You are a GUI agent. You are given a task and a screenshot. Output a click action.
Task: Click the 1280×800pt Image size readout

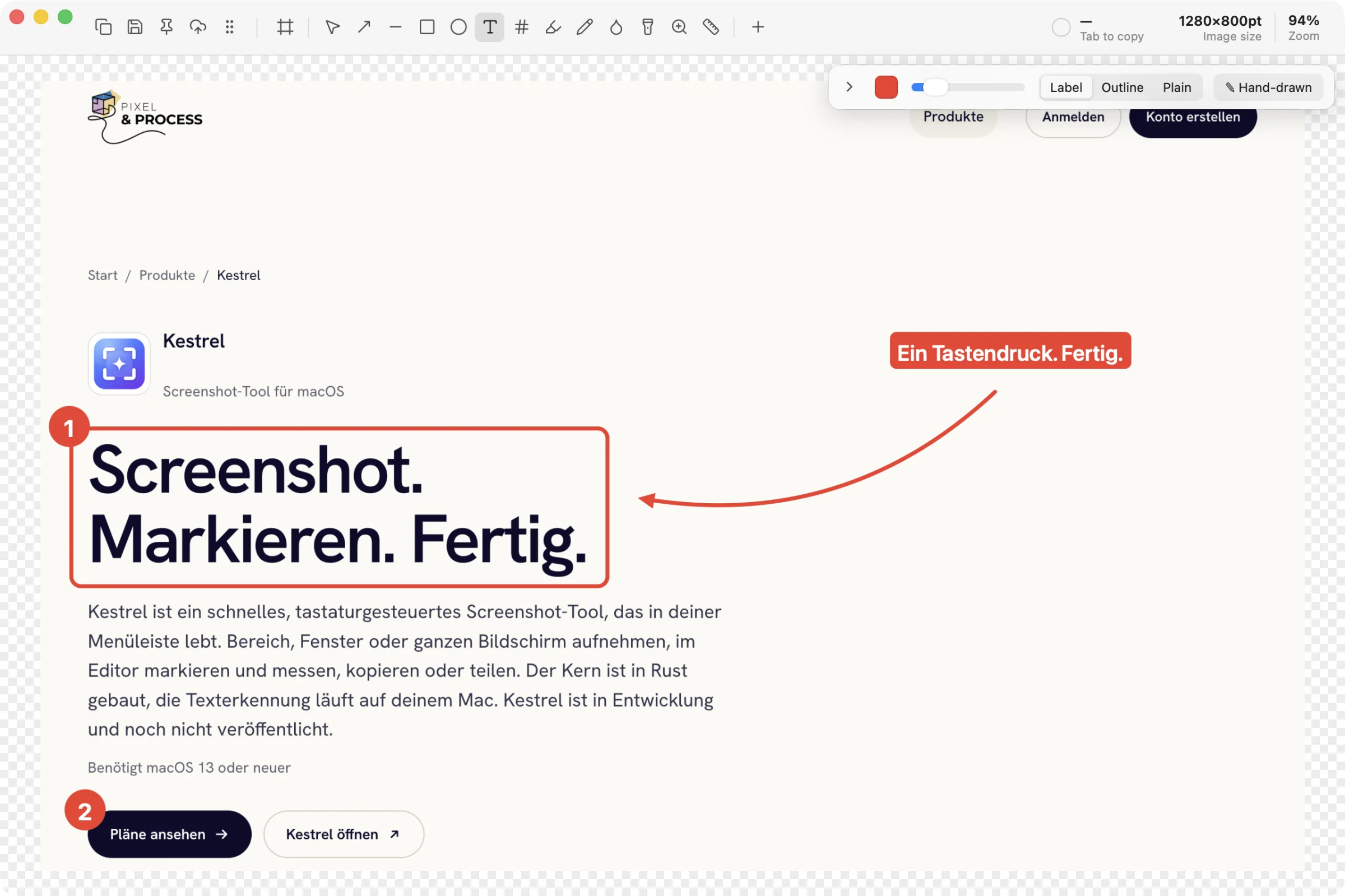pyautogui.click(x=1220, y=27)
